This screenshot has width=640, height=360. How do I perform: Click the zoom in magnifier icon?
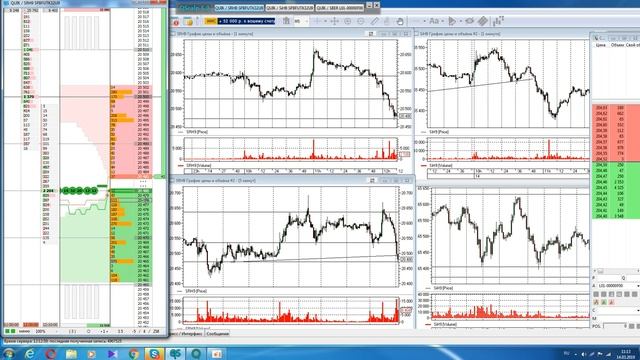pos(348,21)
